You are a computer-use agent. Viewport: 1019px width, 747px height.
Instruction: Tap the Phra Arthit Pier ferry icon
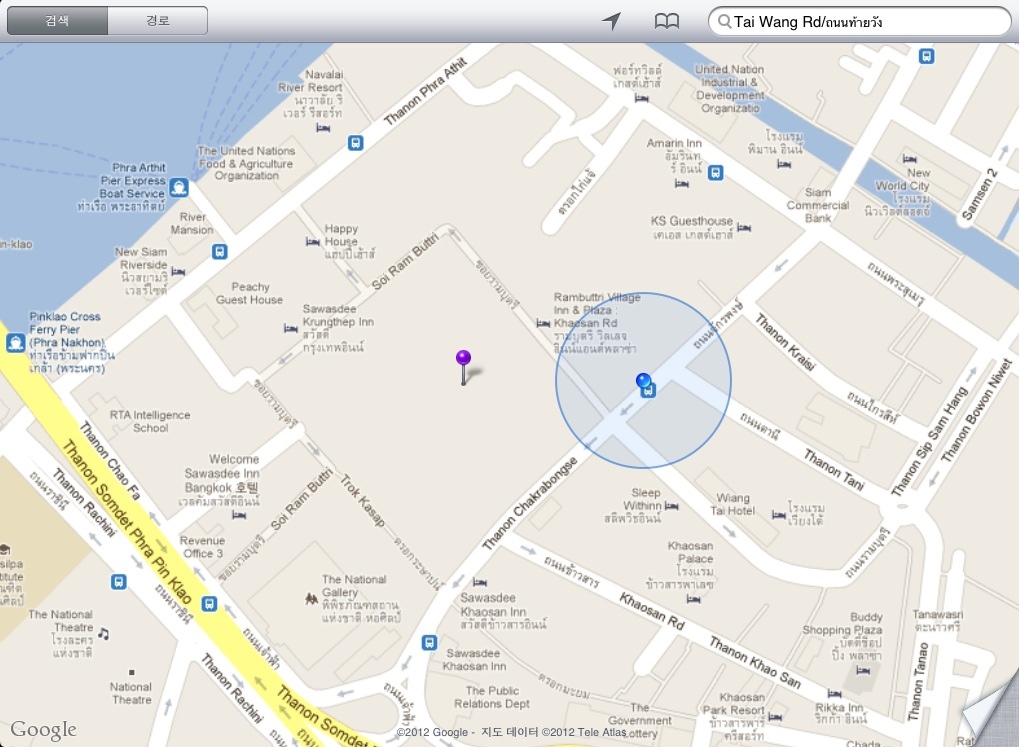click(179, 188)
